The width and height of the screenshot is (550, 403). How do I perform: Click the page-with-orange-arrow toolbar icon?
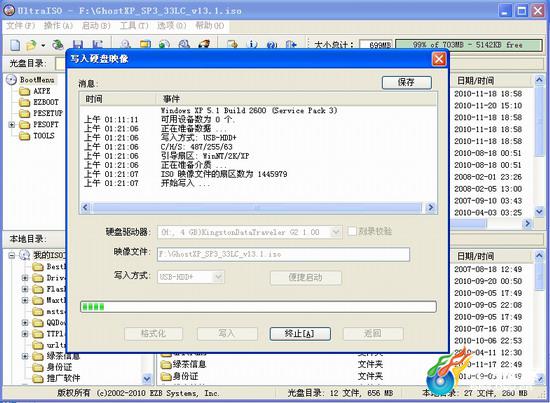pyautogui.click(x=232, y=45)
